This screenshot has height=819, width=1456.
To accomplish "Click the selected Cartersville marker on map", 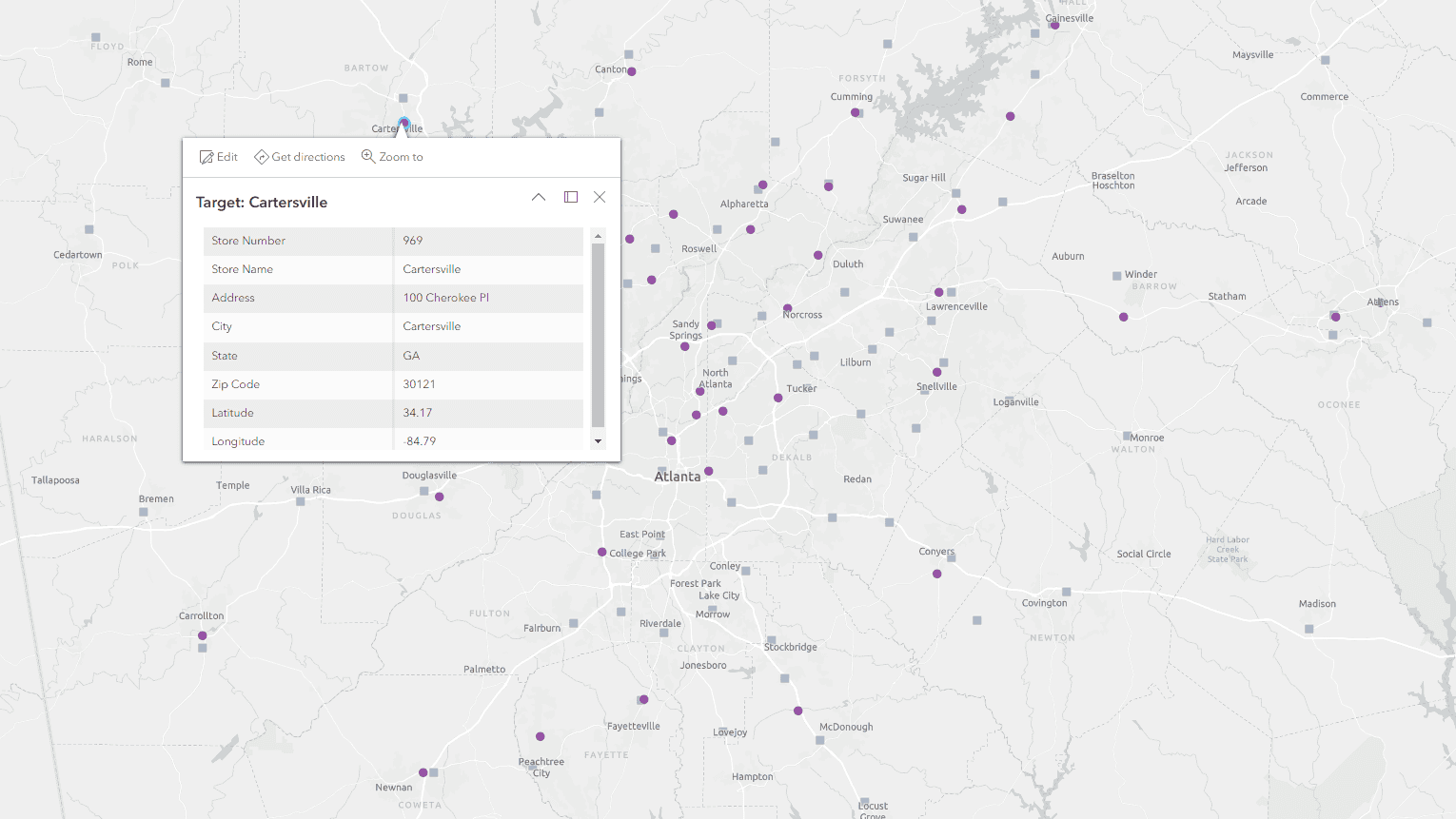I will [403, 123].
